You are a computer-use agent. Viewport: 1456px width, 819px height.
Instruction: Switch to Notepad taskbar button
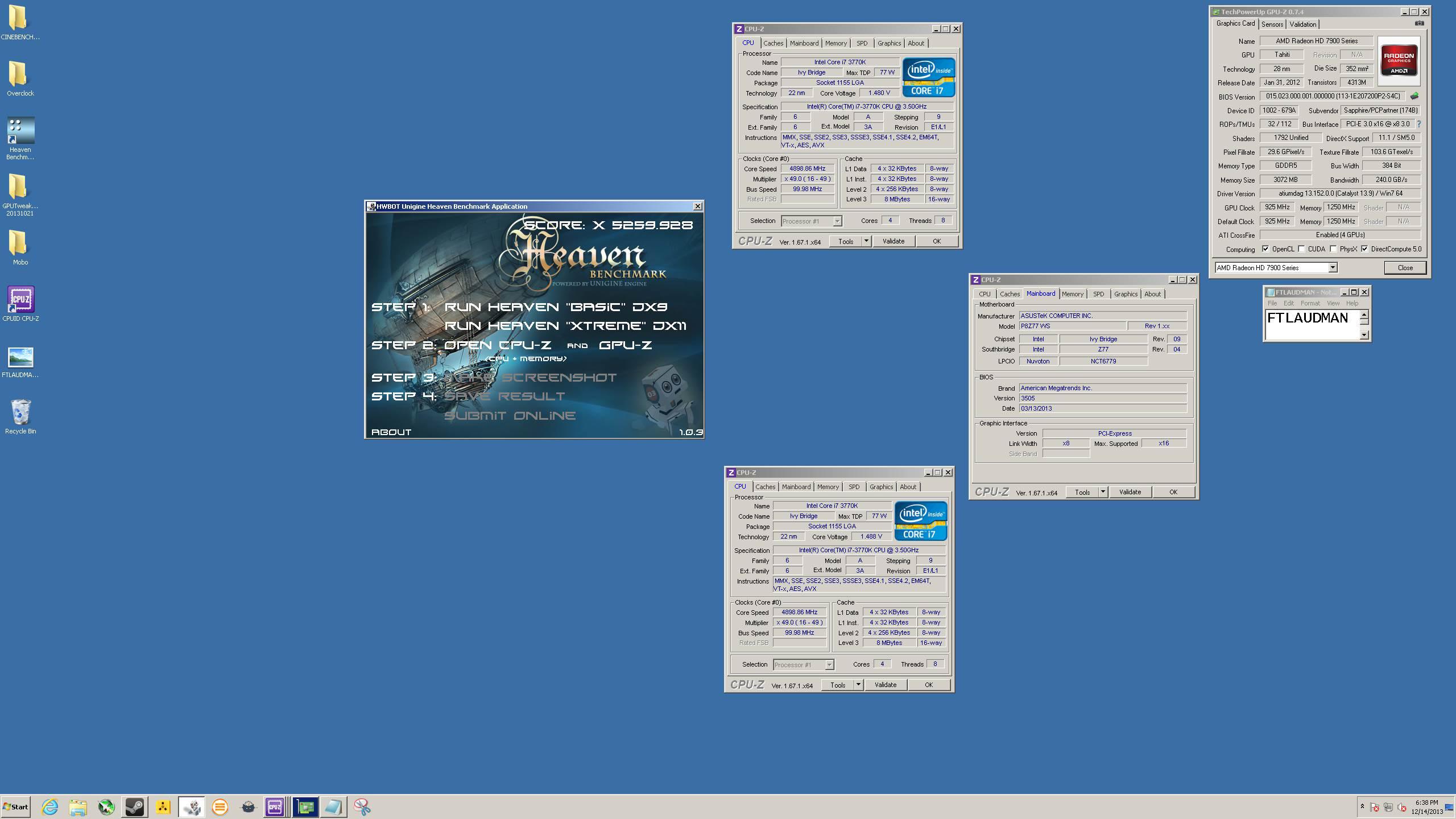click(x=333, y=806)
